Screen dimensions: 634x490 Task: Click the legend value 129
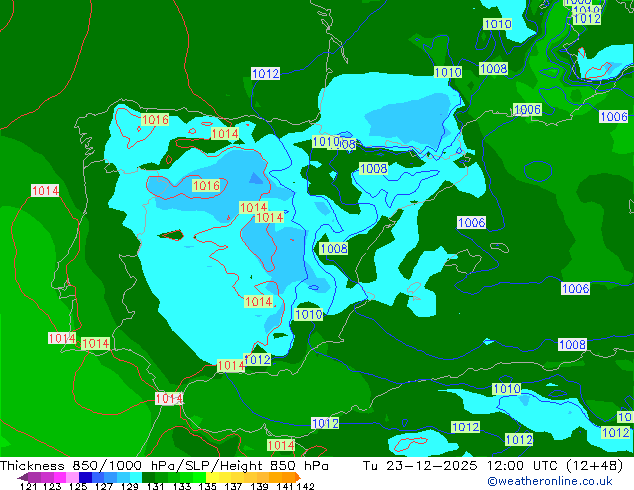click(x=129, y=486)
